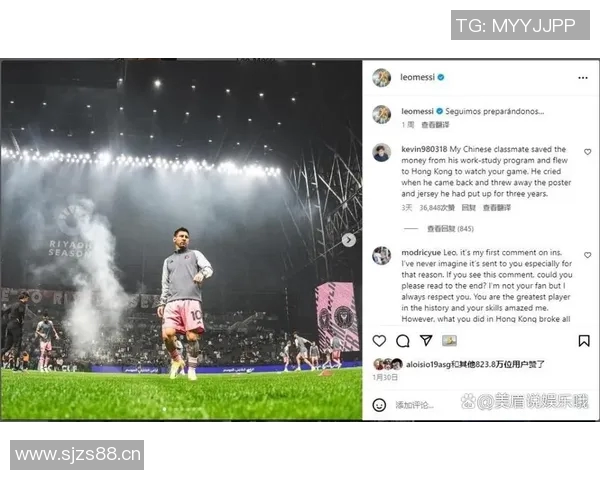Translate kevin980318's comment
This screenshot has height=480, width=600.
[x=496, y=207]
